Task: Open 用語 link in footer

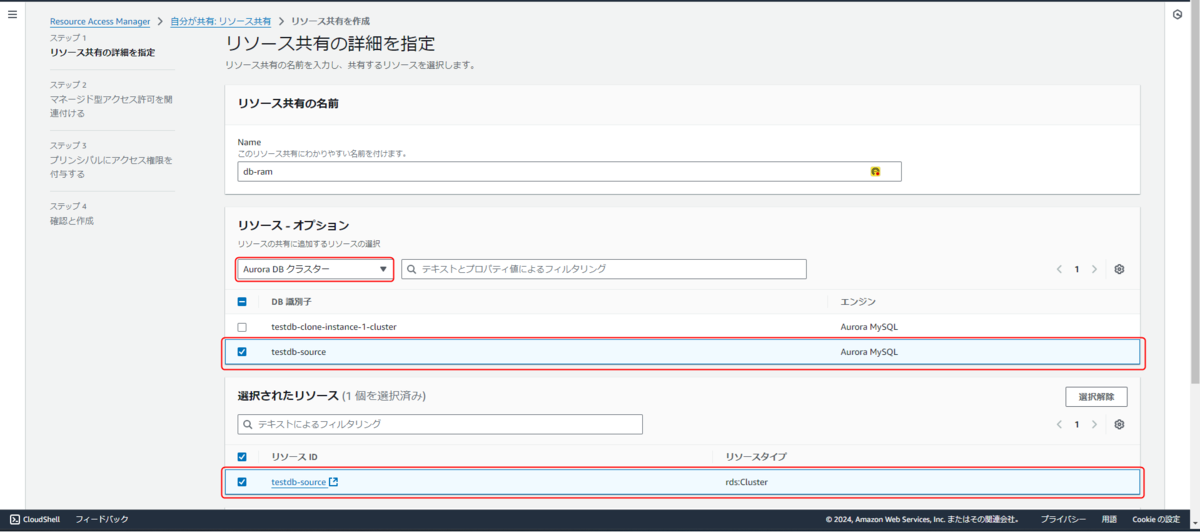Action: (1109, 519)
